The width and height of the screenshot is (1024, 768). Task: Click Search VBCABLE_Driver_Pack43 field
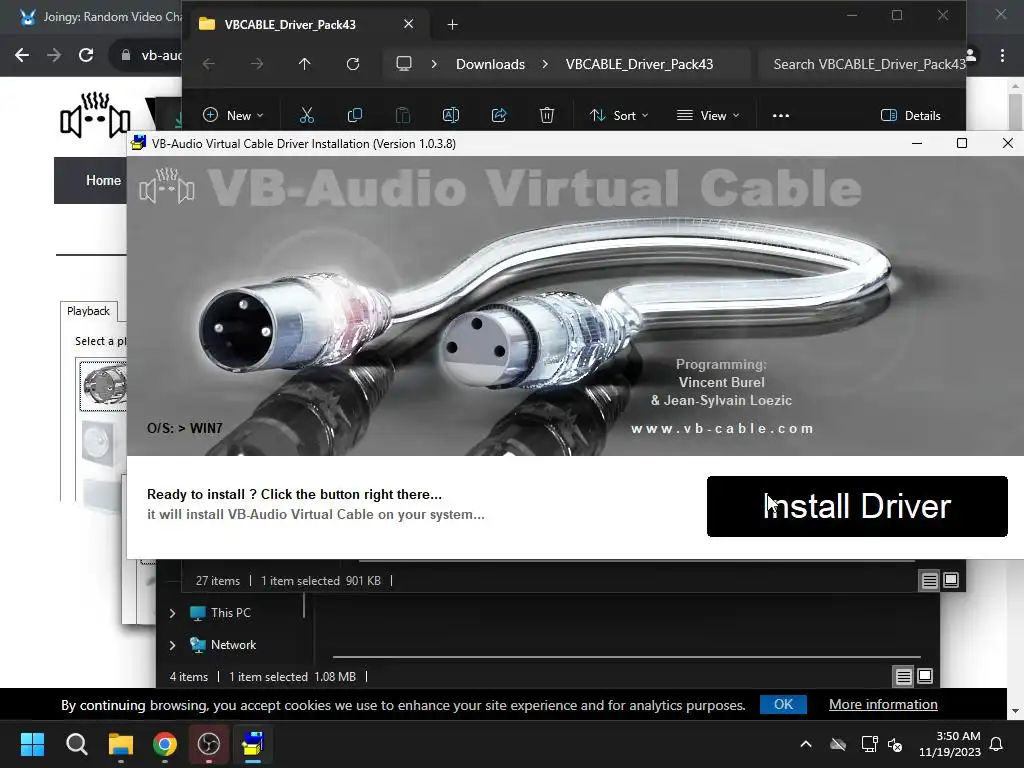pyautogui.click(x=862, y=64)
